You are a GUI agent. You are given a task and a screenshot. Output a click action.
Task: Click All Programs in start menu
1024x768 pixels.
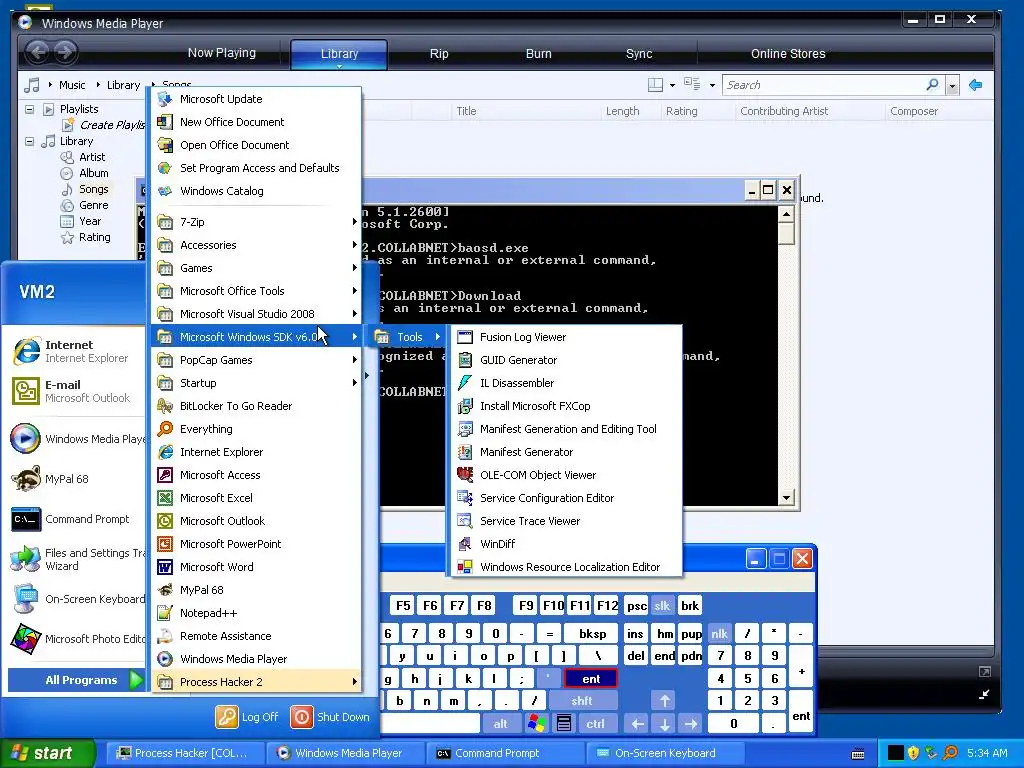click(x=75, y=680)
